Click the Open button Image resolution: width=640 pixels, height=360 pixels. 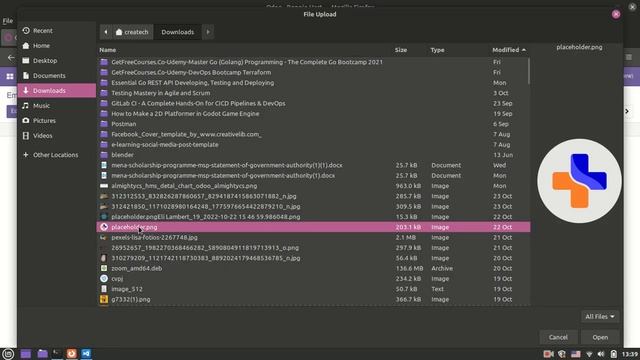(600, 337)
